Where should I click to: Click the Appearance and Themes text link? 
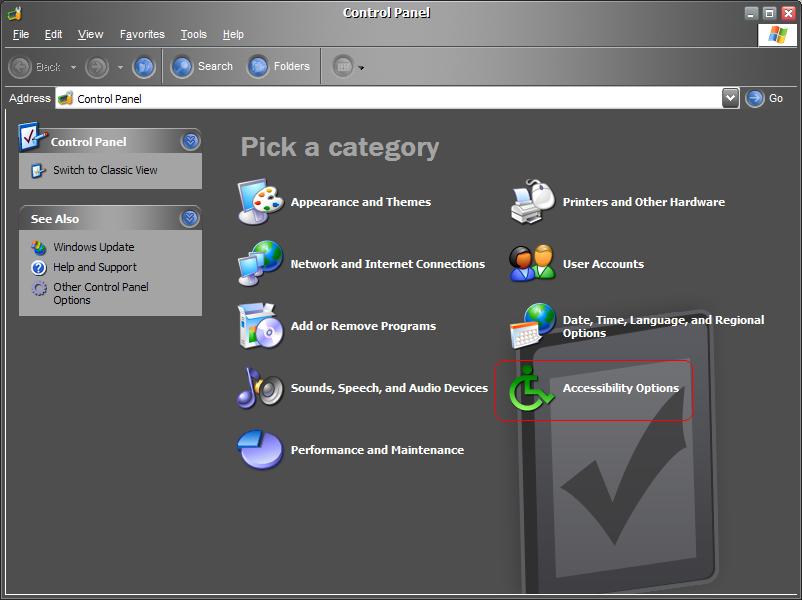point(361,202)
